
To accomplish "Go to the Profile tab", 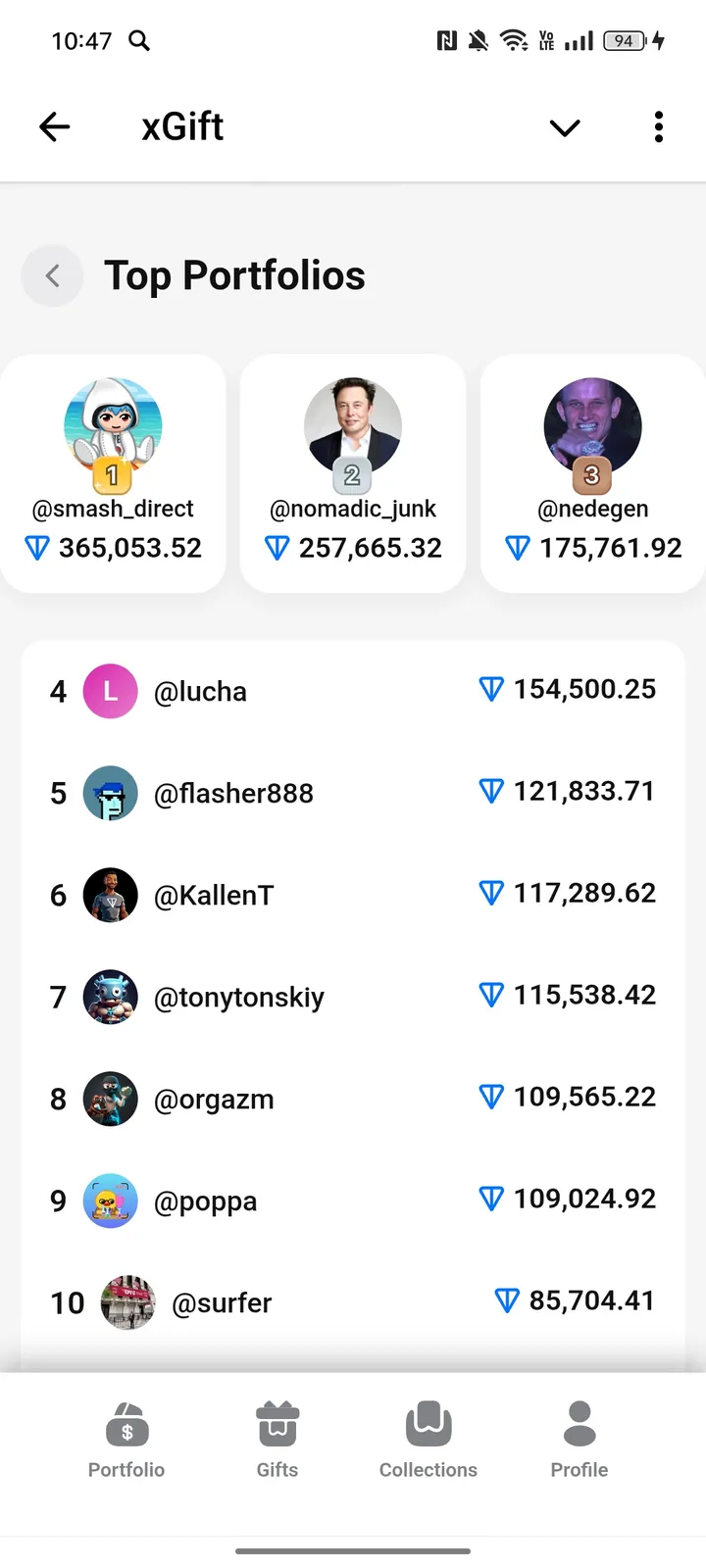I will click(x=580, y=1439).
